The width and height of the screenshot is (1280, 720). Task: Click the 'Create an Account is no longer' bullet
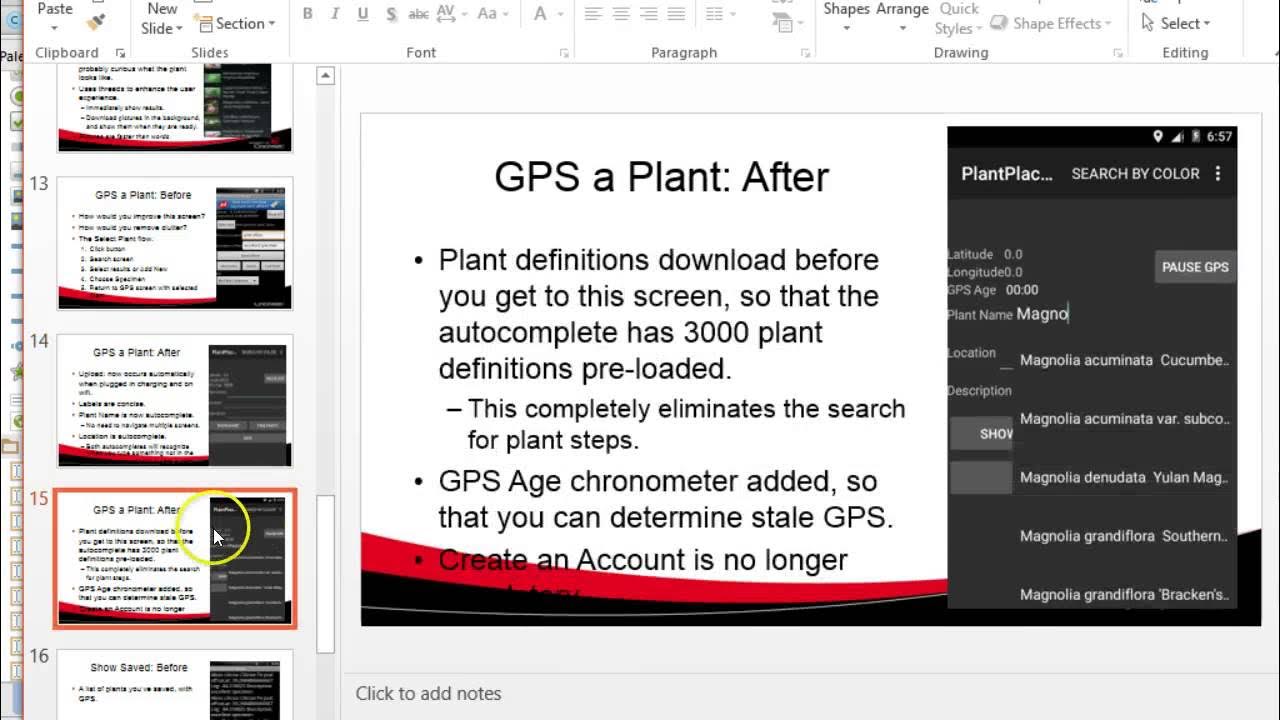pos(643,560)
